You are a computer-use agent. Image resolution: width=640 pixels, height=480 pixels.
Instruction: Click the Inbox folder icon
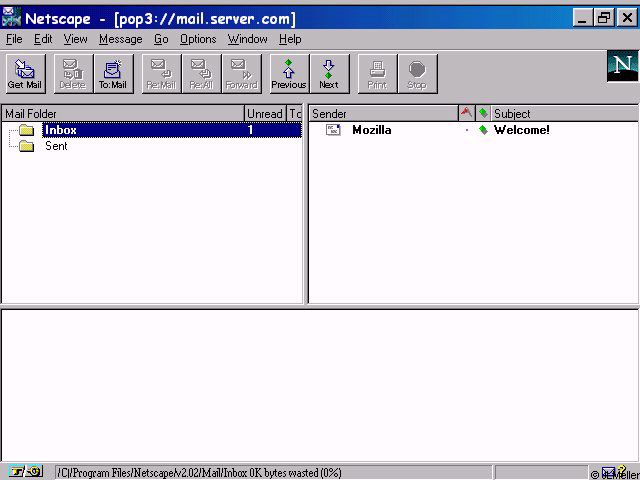pyautogui.click(x=27, y=130)
